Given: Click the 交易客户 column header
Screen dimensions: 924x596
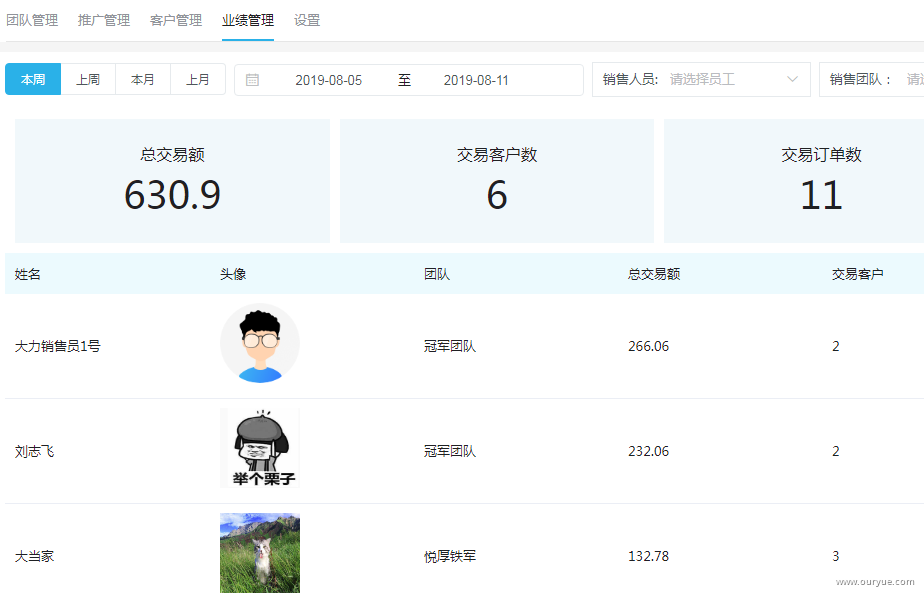Looking at the screenshot, I should [x=857, y=274].
